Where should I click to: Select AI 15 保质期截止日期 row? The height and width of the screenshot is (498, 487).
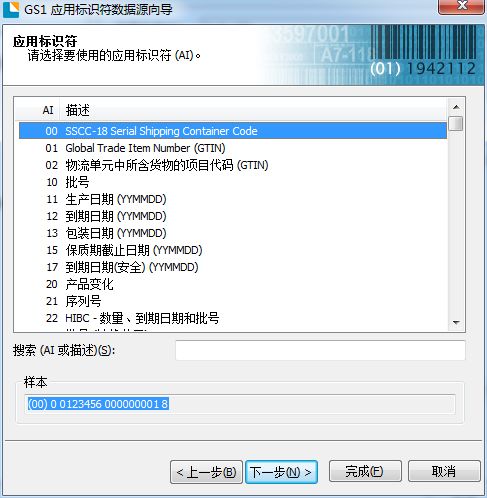[233, 250]
